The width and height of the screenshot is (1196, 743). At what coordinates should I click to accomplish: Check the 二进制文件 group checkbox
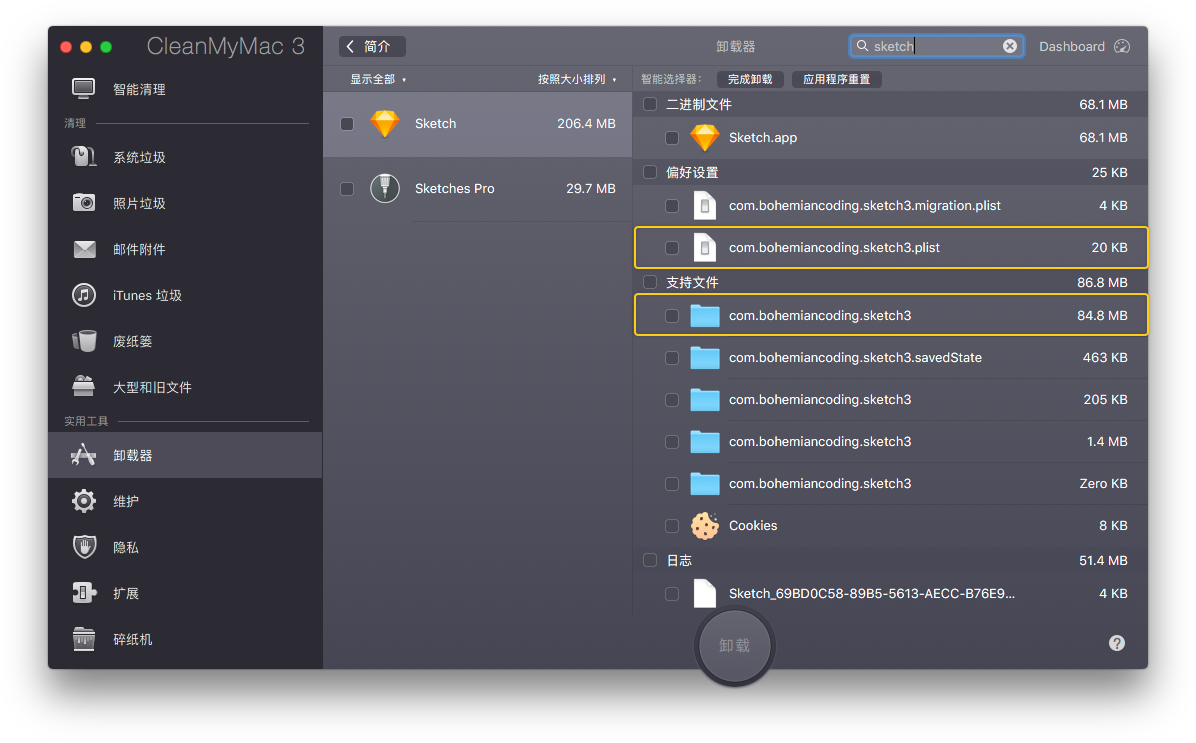pyautogui.click(x=650, y=104)
